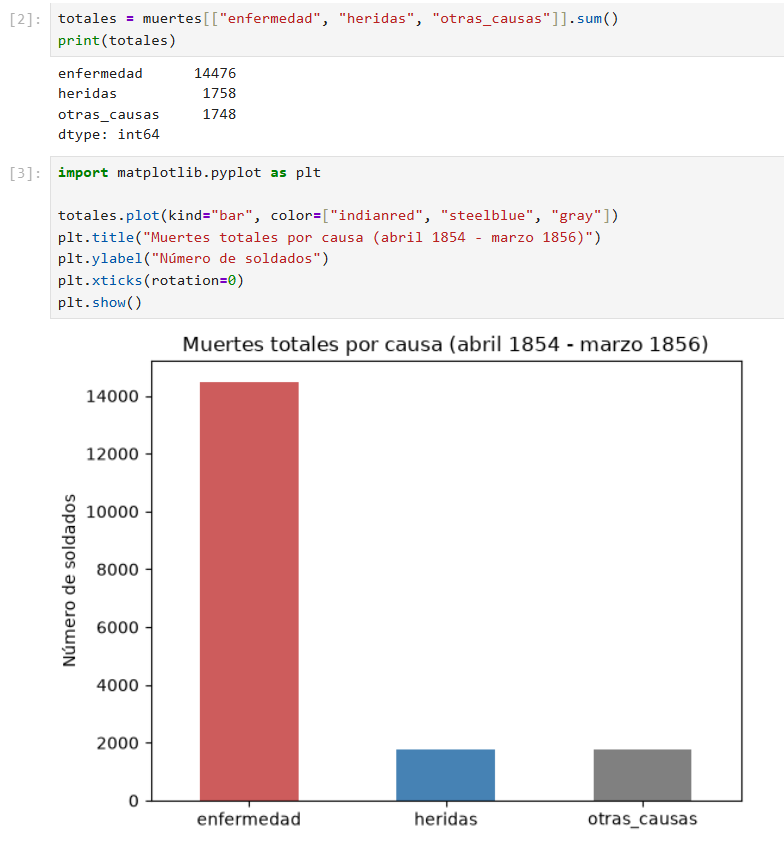Viewport: 784px width, 843px height.
Task: Click the chart title Muertes totales por causa
Action: pyautogui.click(x=445, y=344)
